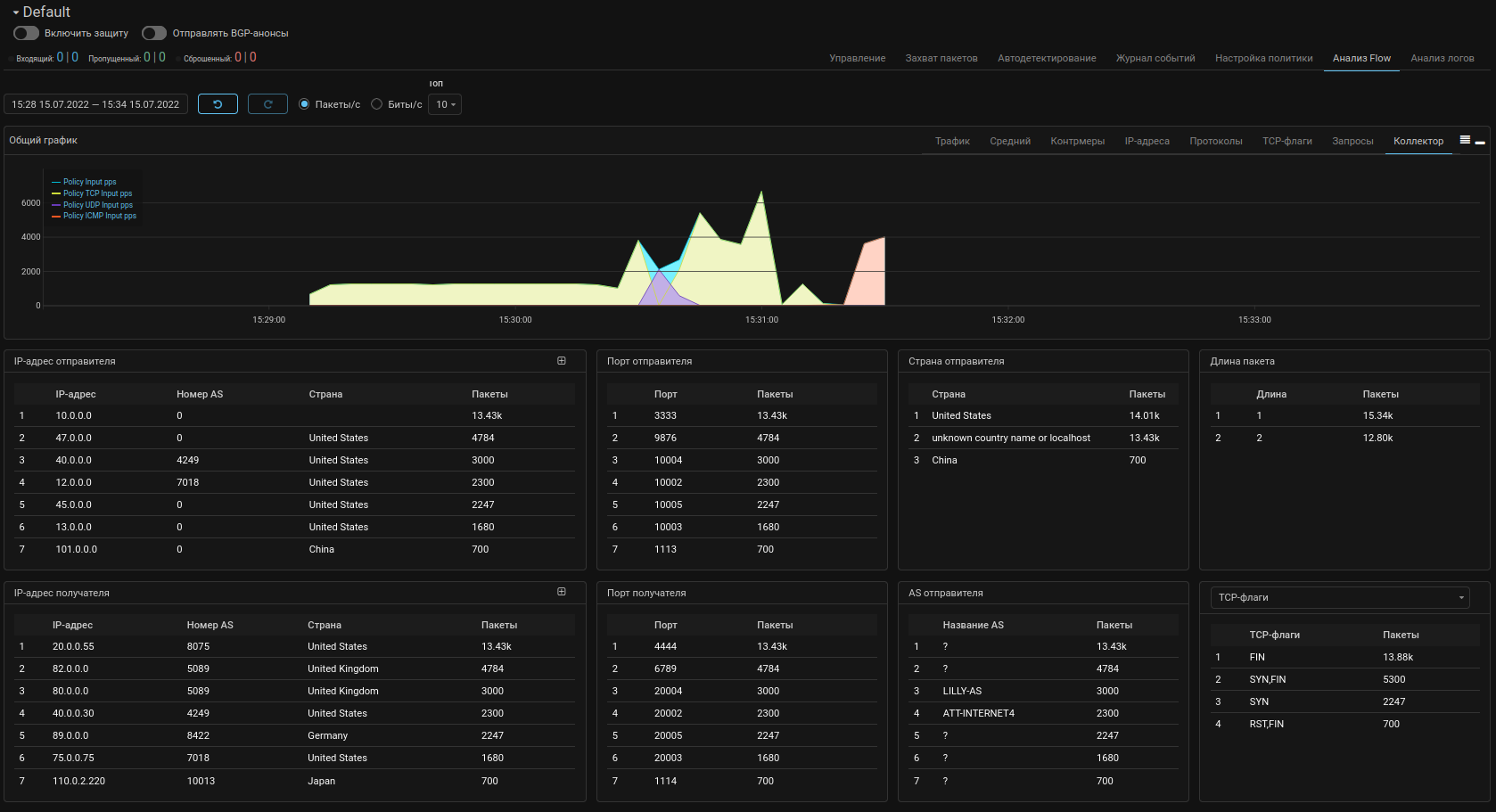Expand the recipient IP address panel
The height and width of the screenshot is (812, 1496).
[562, 592]
